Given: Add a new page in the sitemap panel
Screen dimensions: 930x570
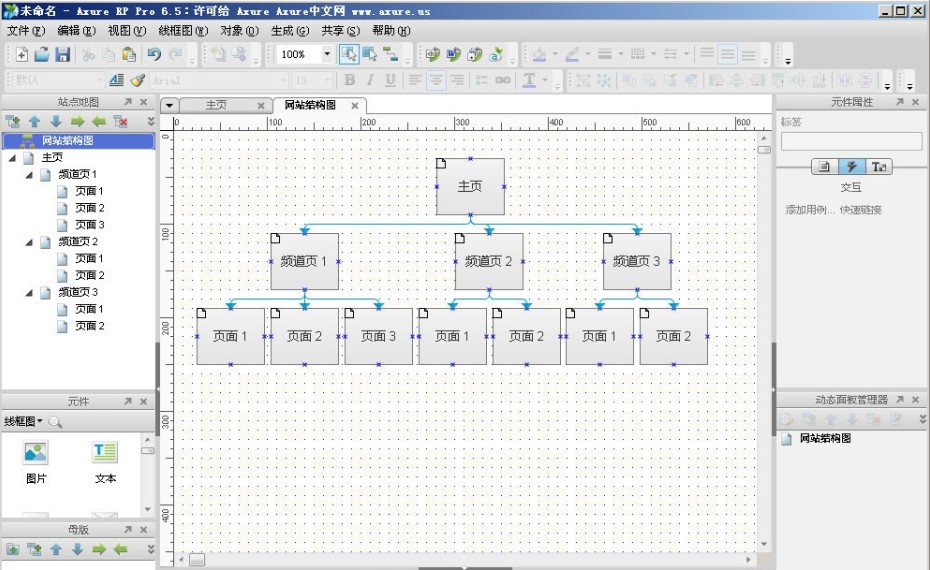Looking at the screenshot, I should 13,122.
